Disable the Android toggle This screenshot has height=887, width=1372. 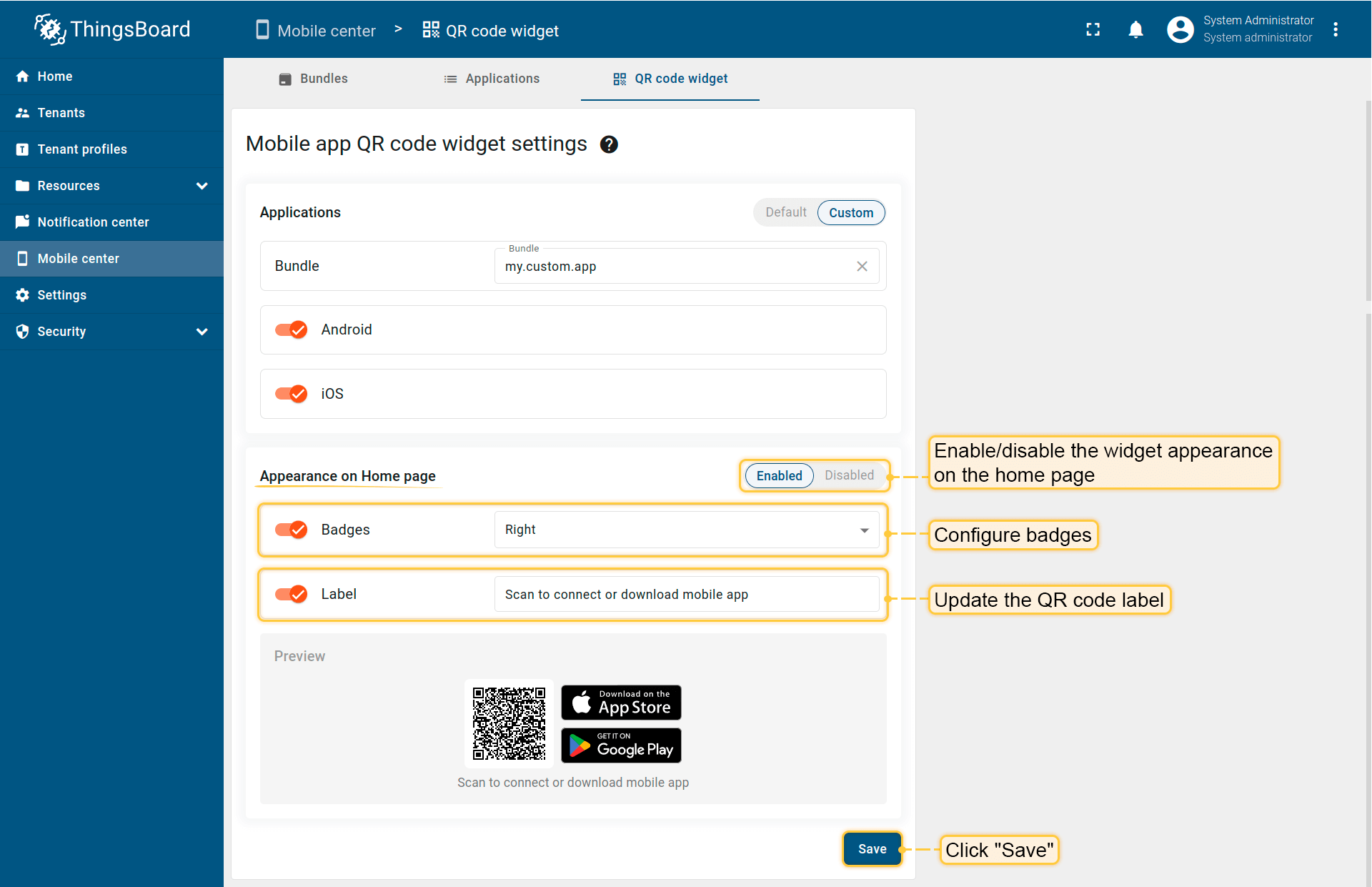tap(291, 329)
